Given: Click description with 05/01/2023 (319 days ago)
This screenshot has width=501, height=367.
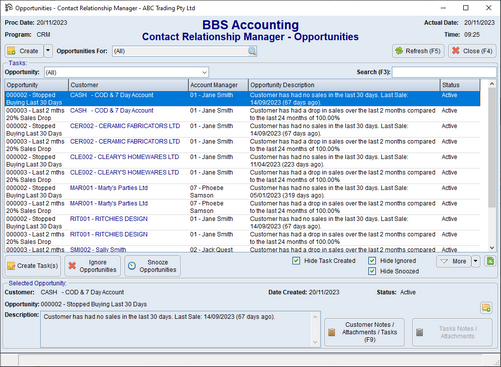Looking at the screenshot, I should coord(329,191).
